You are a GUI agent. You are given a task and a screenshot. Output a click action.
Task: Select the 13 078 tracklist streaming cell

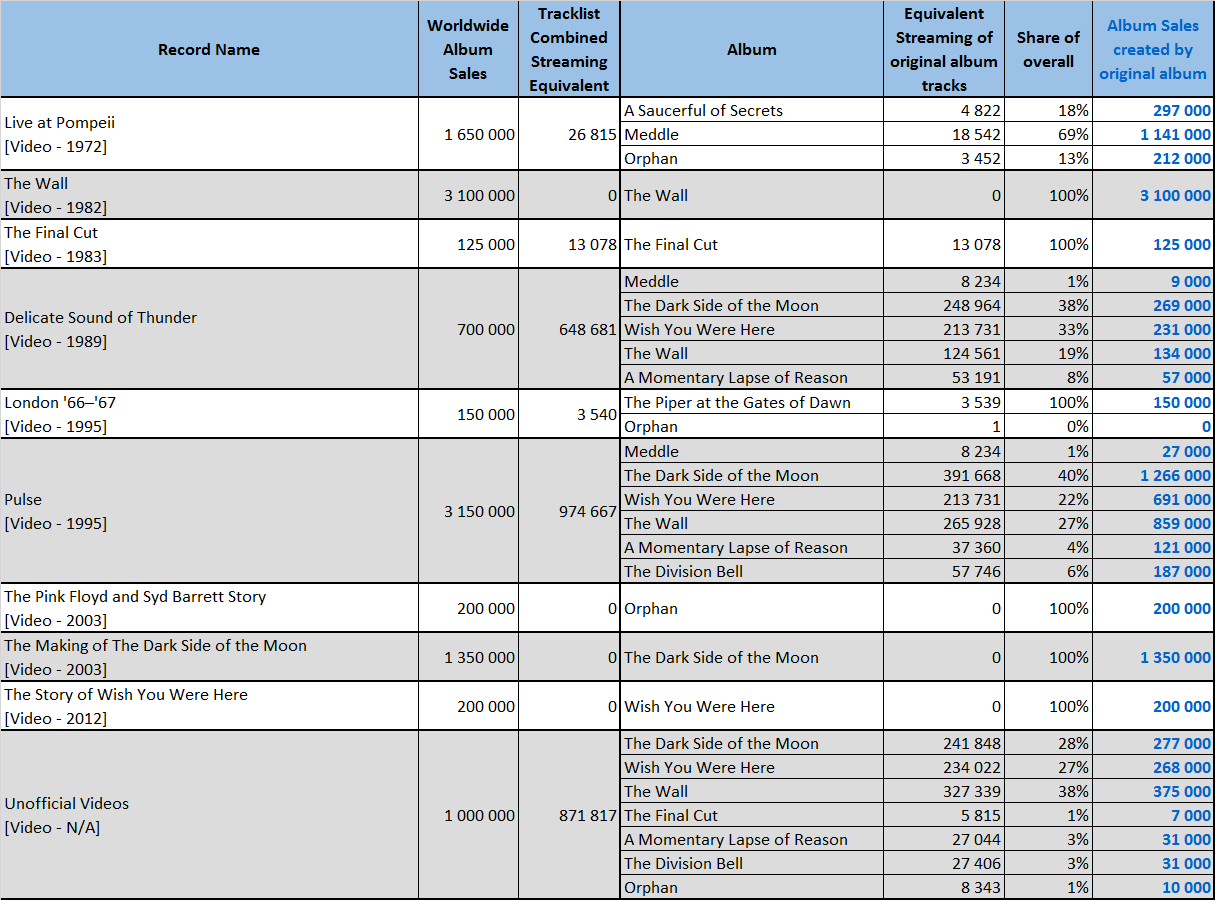(569, 244)
